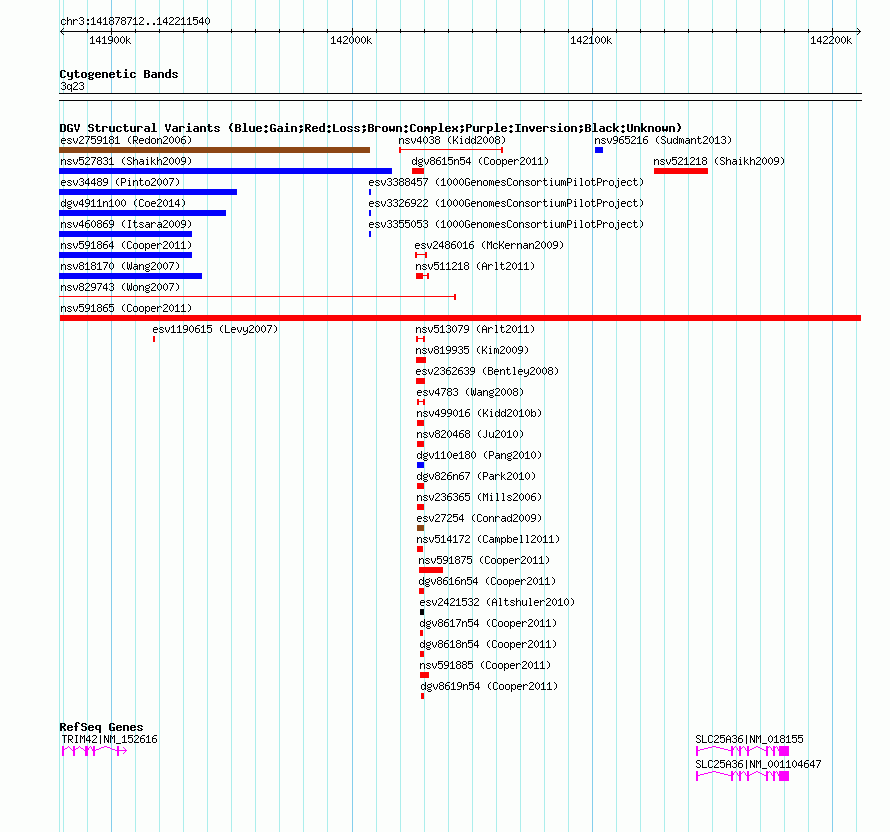
Task: Click dgv8616n54 (Cooper2011) label
Action: (x=487, y=581)
